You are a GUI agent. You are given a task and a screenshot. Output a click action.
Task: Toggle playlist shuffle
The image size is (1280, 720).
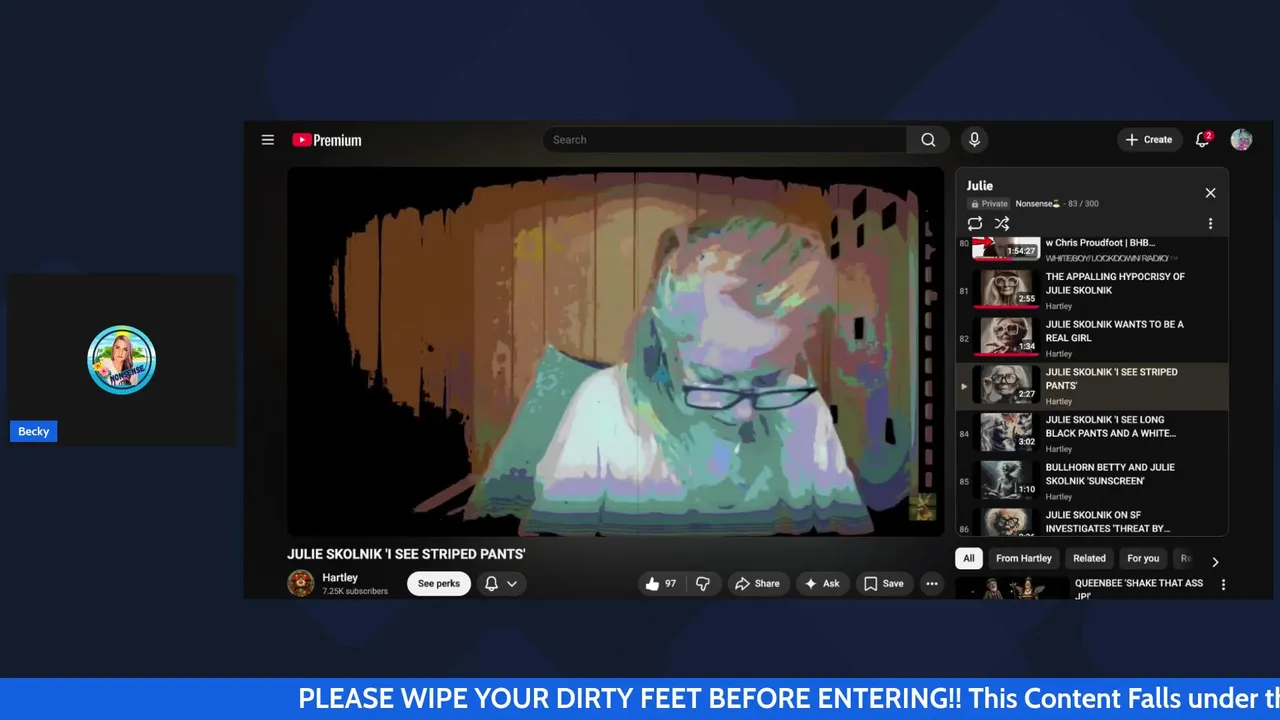[1002, 224]
